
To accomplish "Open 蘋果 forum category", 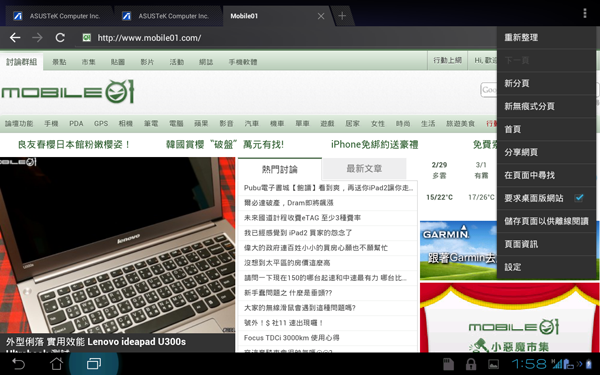I will tap(201, 123).
